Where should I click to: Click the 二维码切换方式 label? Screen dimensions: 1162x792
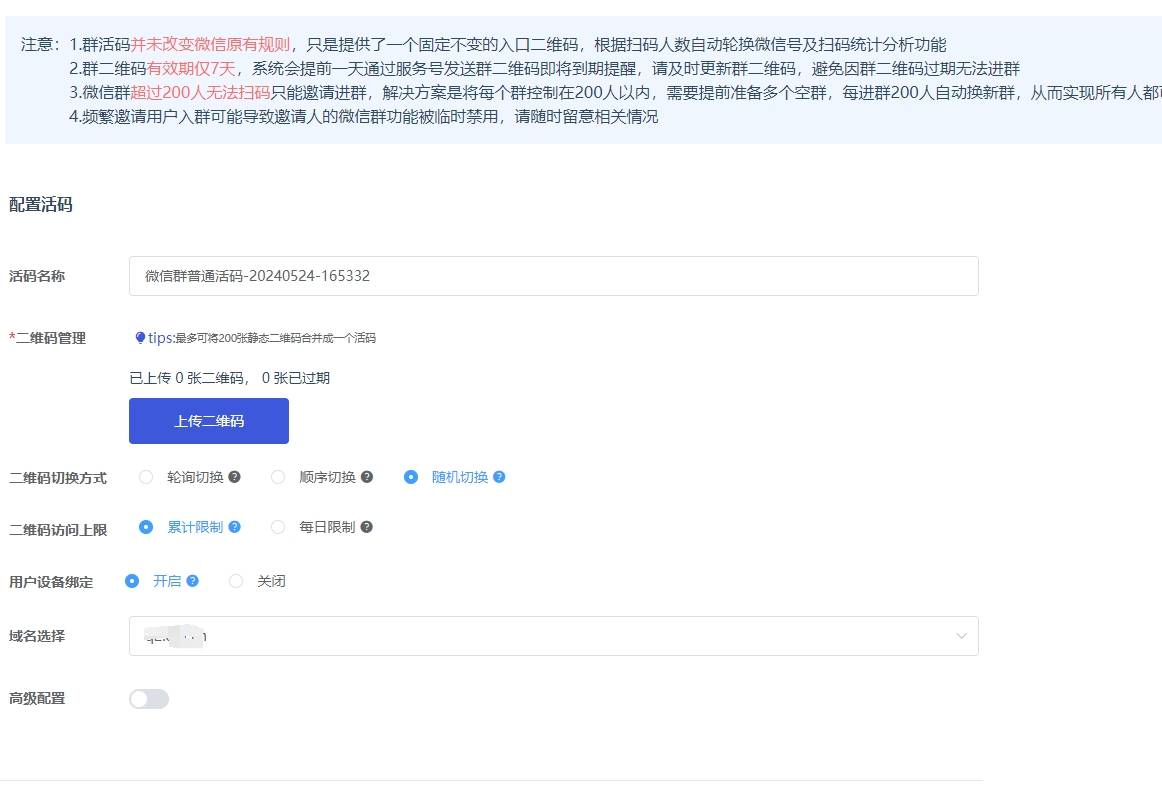[58, 478]
